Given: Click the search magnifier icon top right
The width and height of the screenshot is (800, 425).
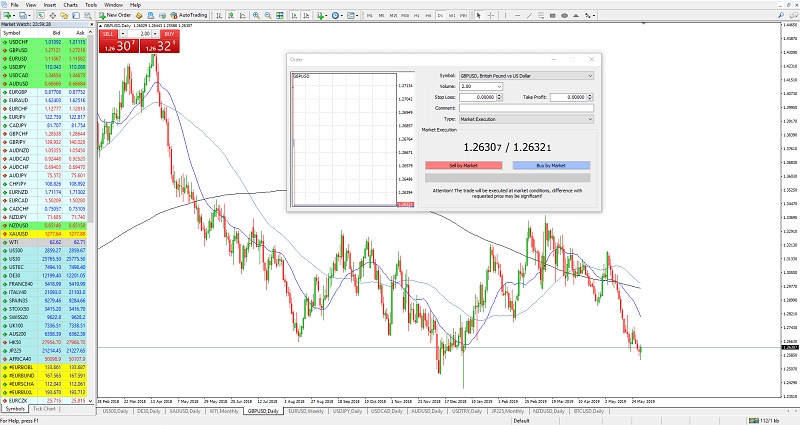Looking at the screenshot, I should click(781, 15).
